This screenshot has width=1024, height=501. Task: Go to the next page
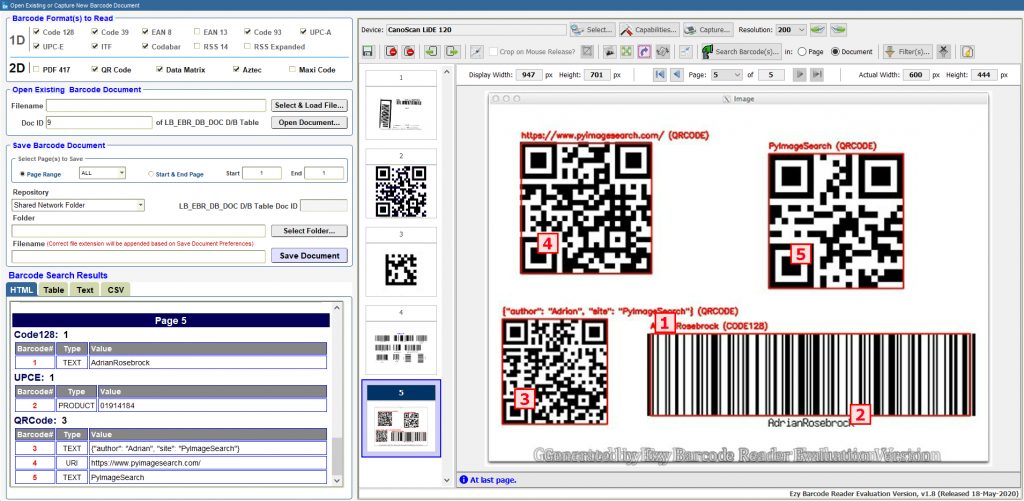[x=799, y=75]
